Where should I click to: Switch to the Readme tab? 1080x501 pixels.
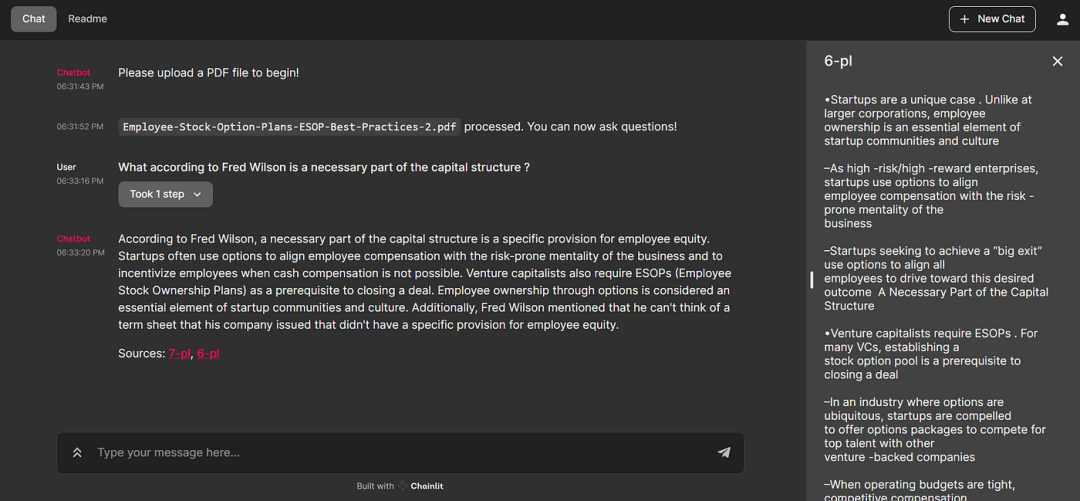[87, 19]
